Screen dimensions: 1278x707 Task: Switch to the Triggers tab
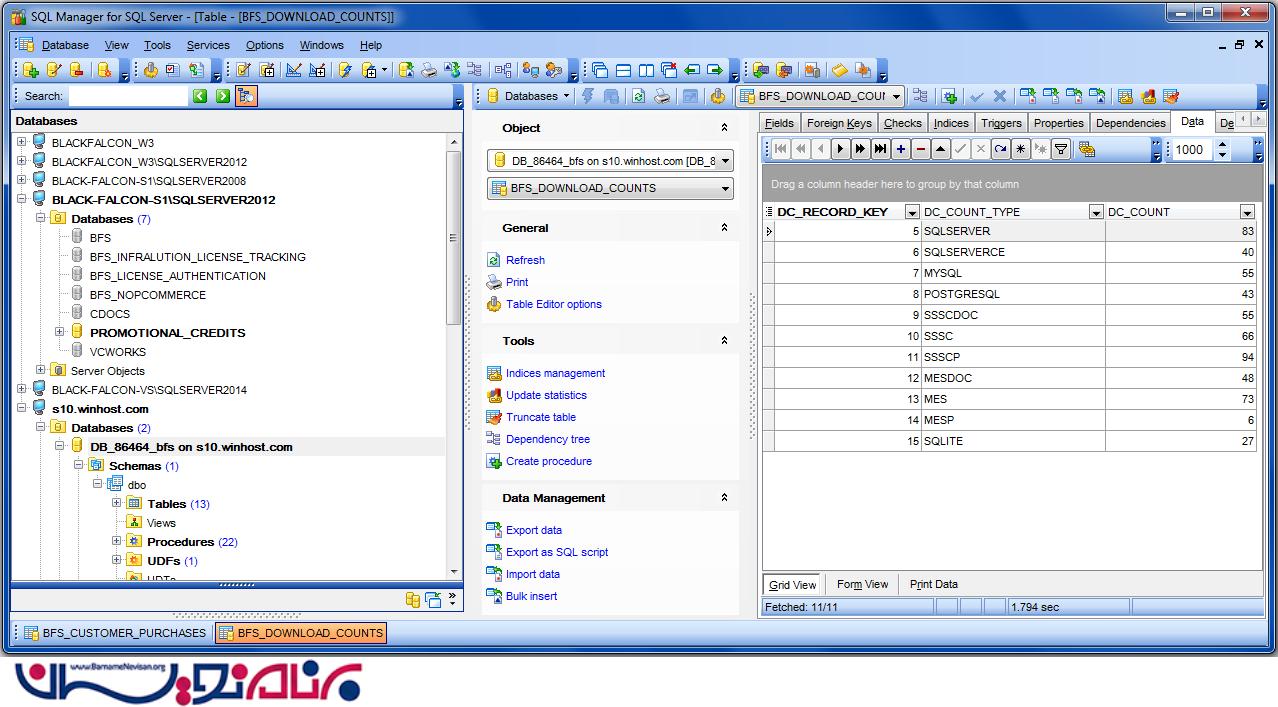coord(1001,123)
